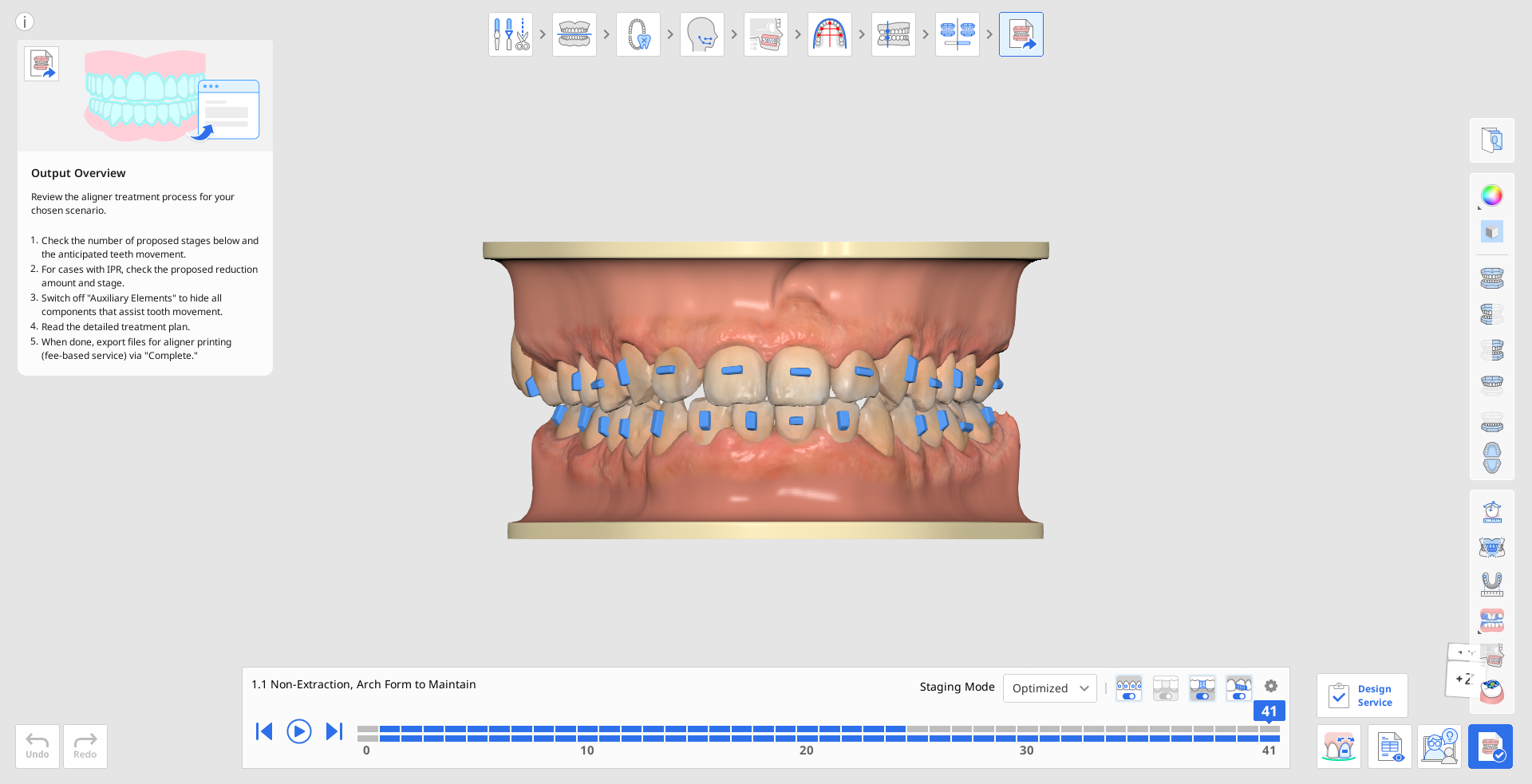Viewport: 1532px width, 784px height.
Task: Open the tooth movement comparison icon
Action: 1339,747
